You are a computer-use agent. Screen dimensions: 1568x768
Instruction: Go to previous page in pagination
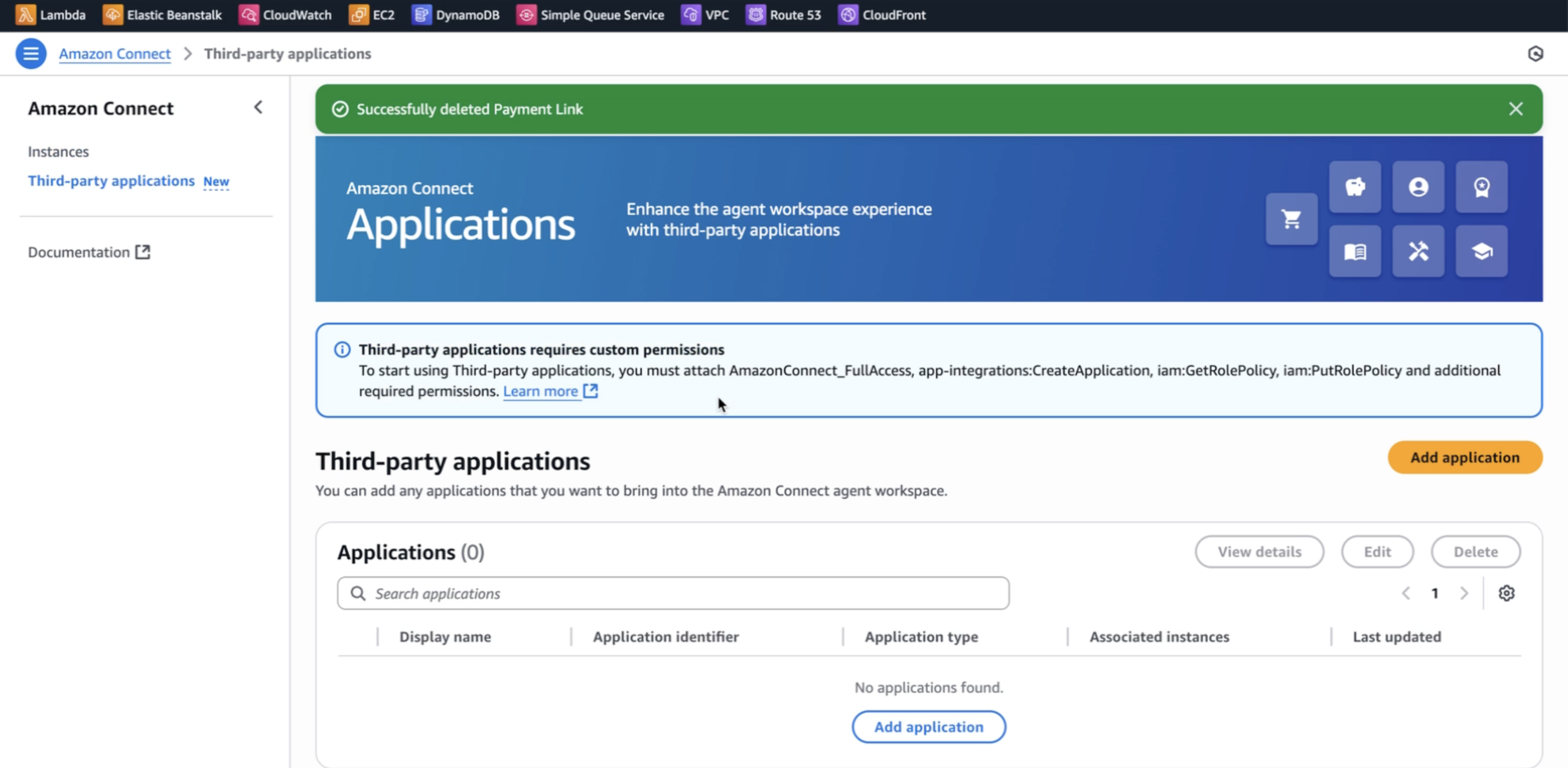click(1405, 593)
